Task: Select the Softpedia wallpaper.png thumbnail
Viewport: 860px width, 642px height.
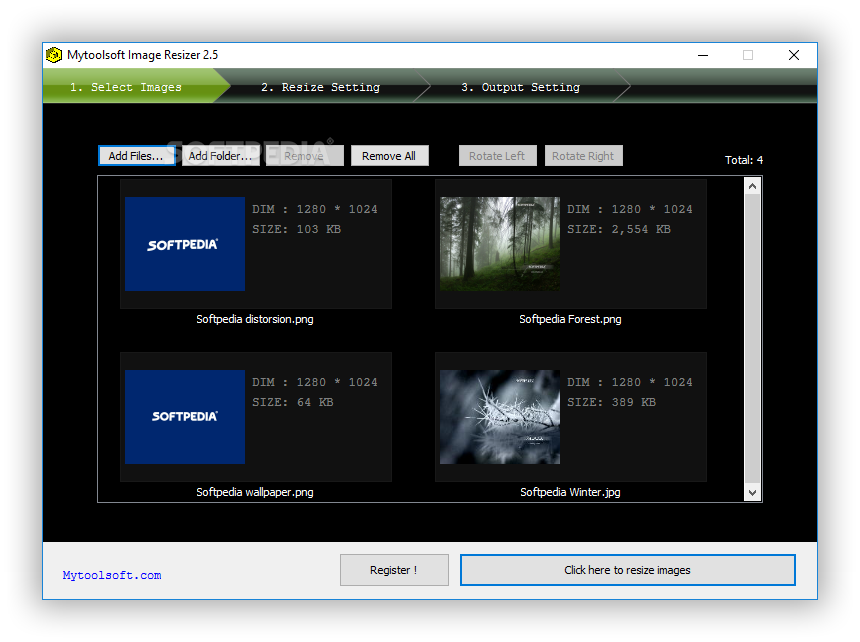Action: click(x=185, y=417)
